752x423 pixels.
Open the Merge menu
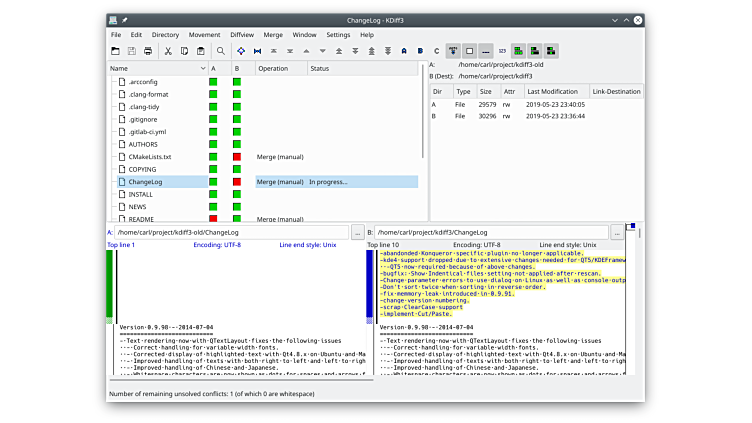[274, 34]
